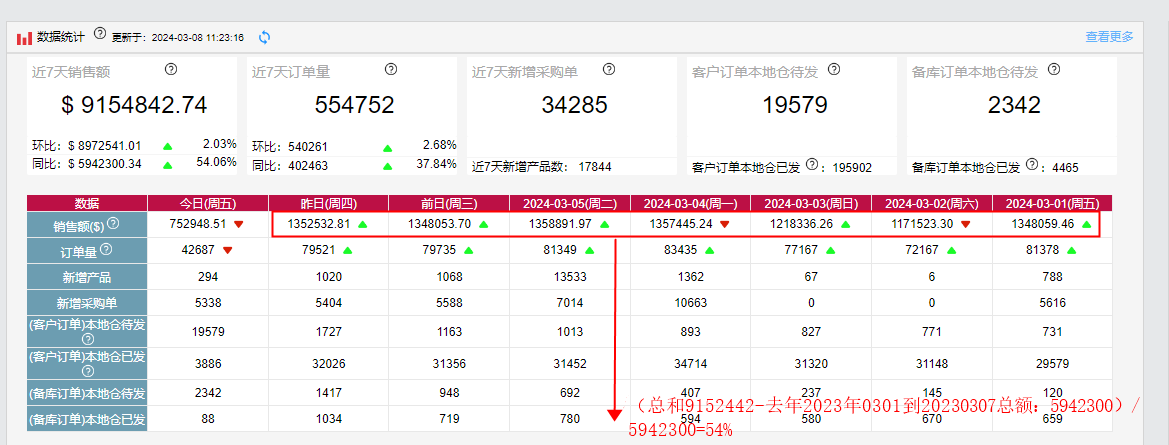Click help icon in 订单量 row header
This screenshot has height=445, width=1169.
[x=106, y=249]
